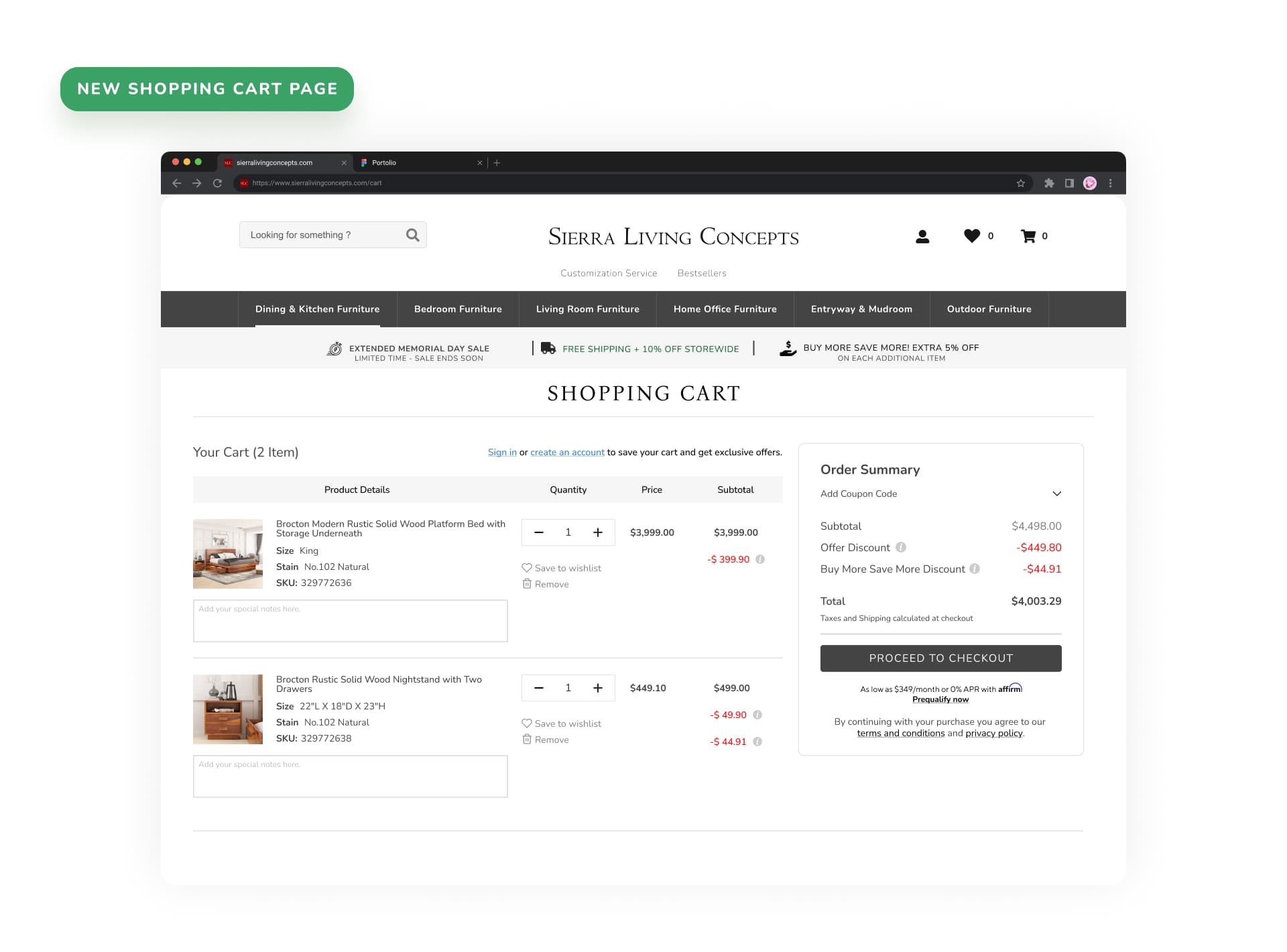Click special notes box for Nightstand
The width and height of the screenshot is (1287, 952).
(351, 776)
